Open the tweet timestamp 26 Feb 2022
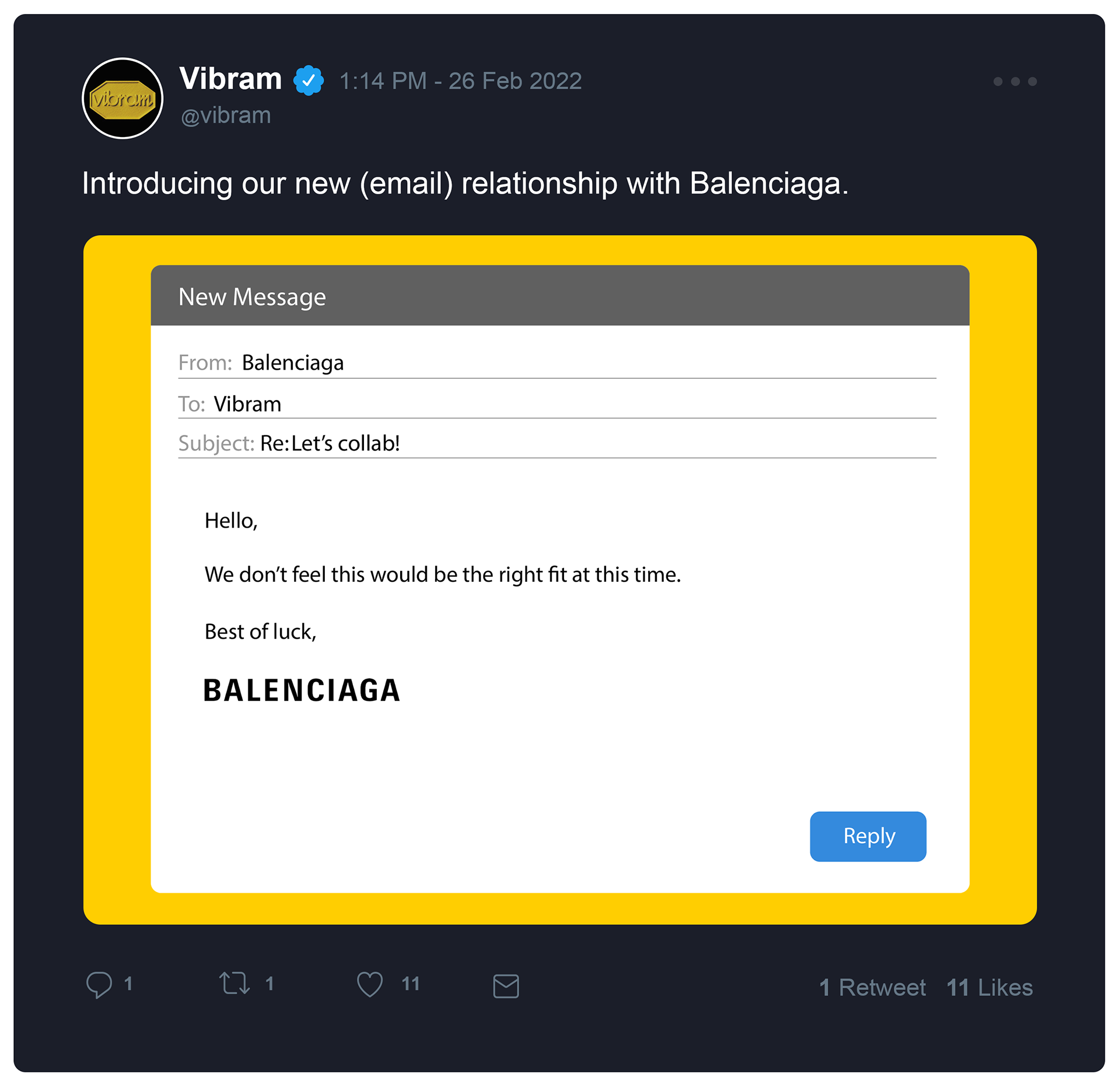Screen dimensions: 1120x1088 coord(460,81)
